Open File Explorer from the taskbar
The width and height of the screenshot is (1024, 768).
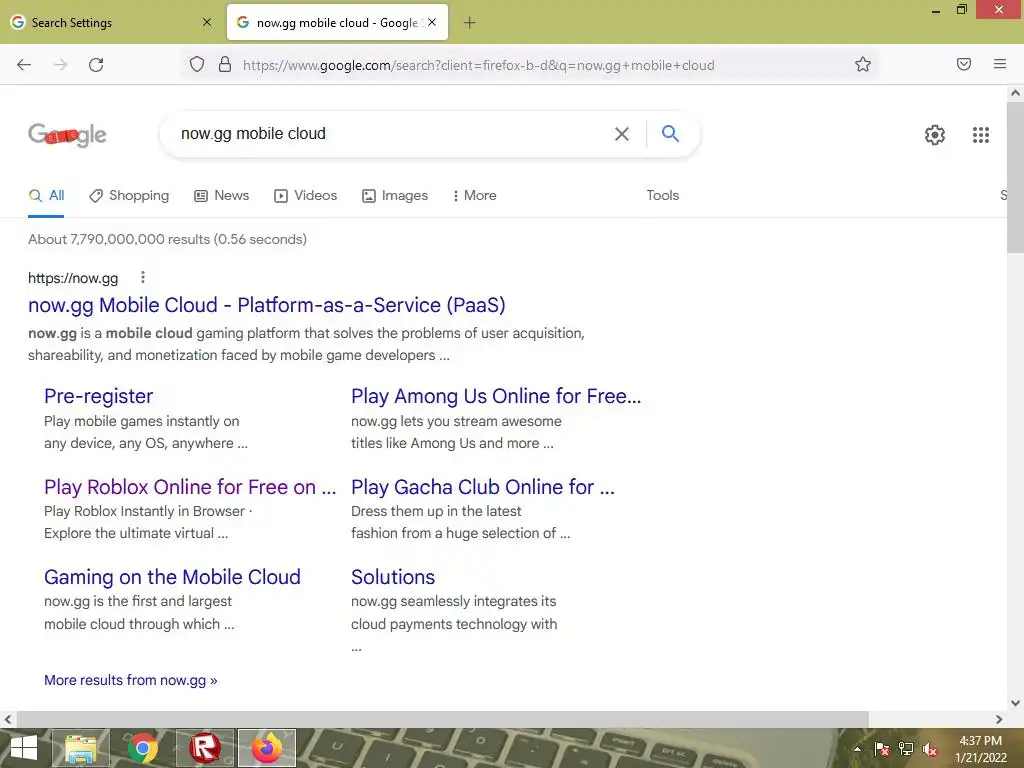click(81, 748)
